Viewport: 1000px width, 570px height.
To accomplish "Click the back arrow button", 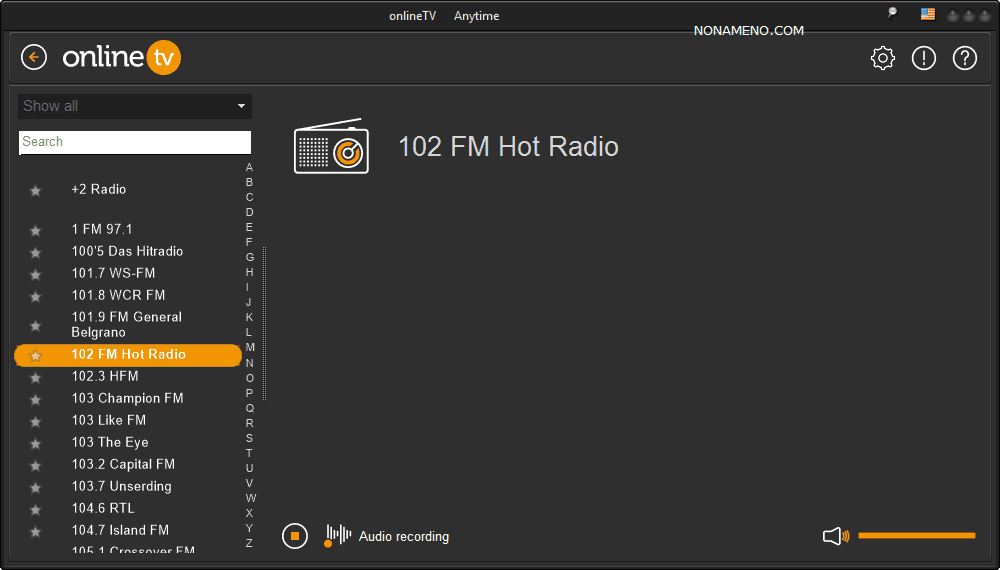I will [34, 58].
